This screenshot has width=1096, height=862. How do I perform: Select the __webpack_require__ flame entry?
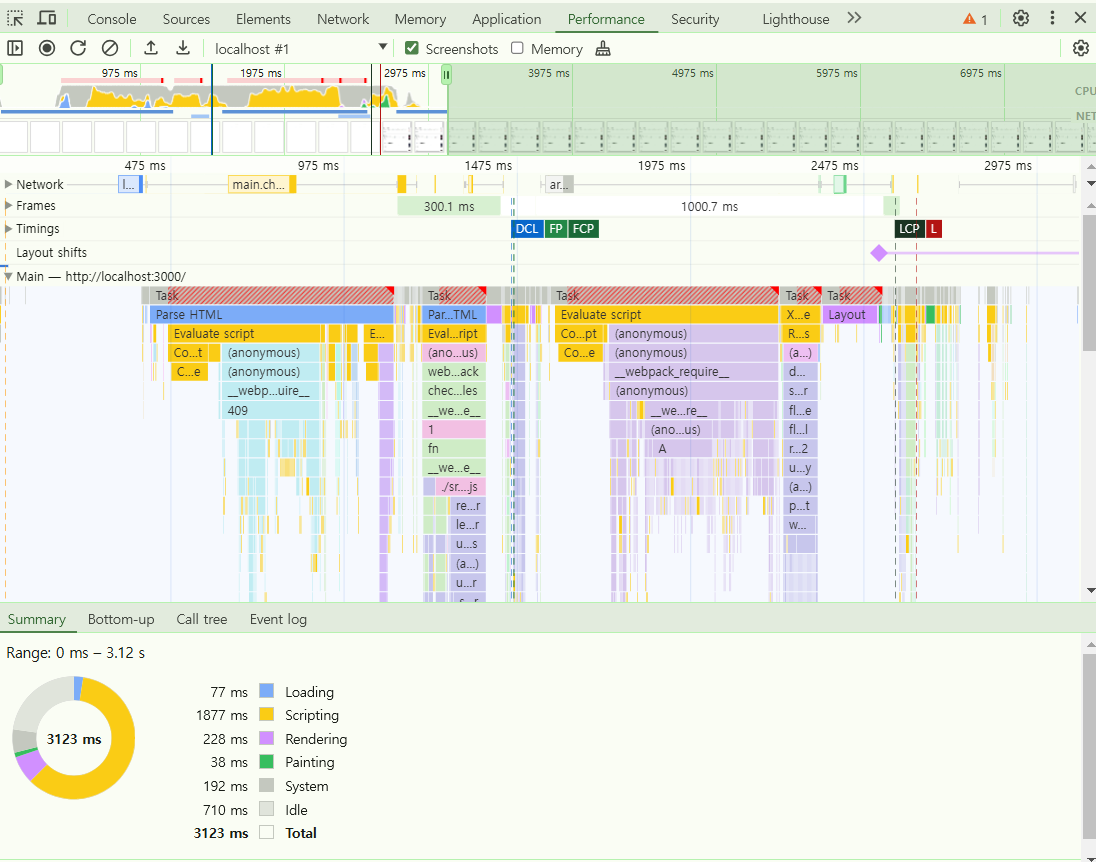[692, 372]
